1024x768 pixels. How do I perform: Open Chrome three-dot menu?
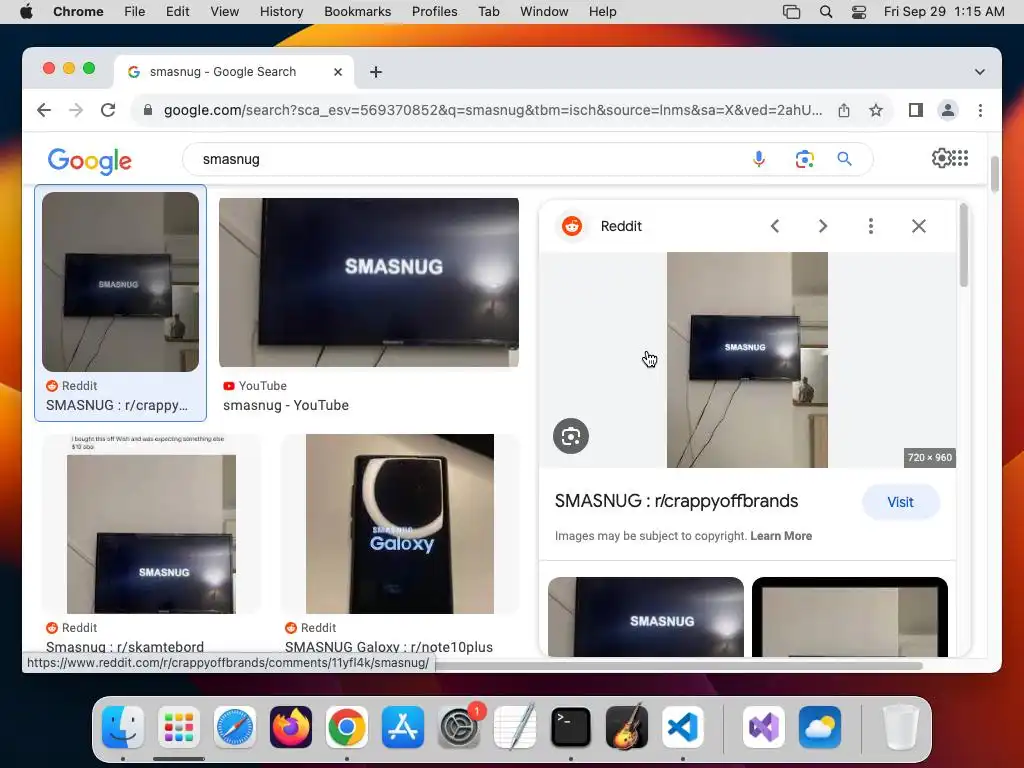point(980,110)
